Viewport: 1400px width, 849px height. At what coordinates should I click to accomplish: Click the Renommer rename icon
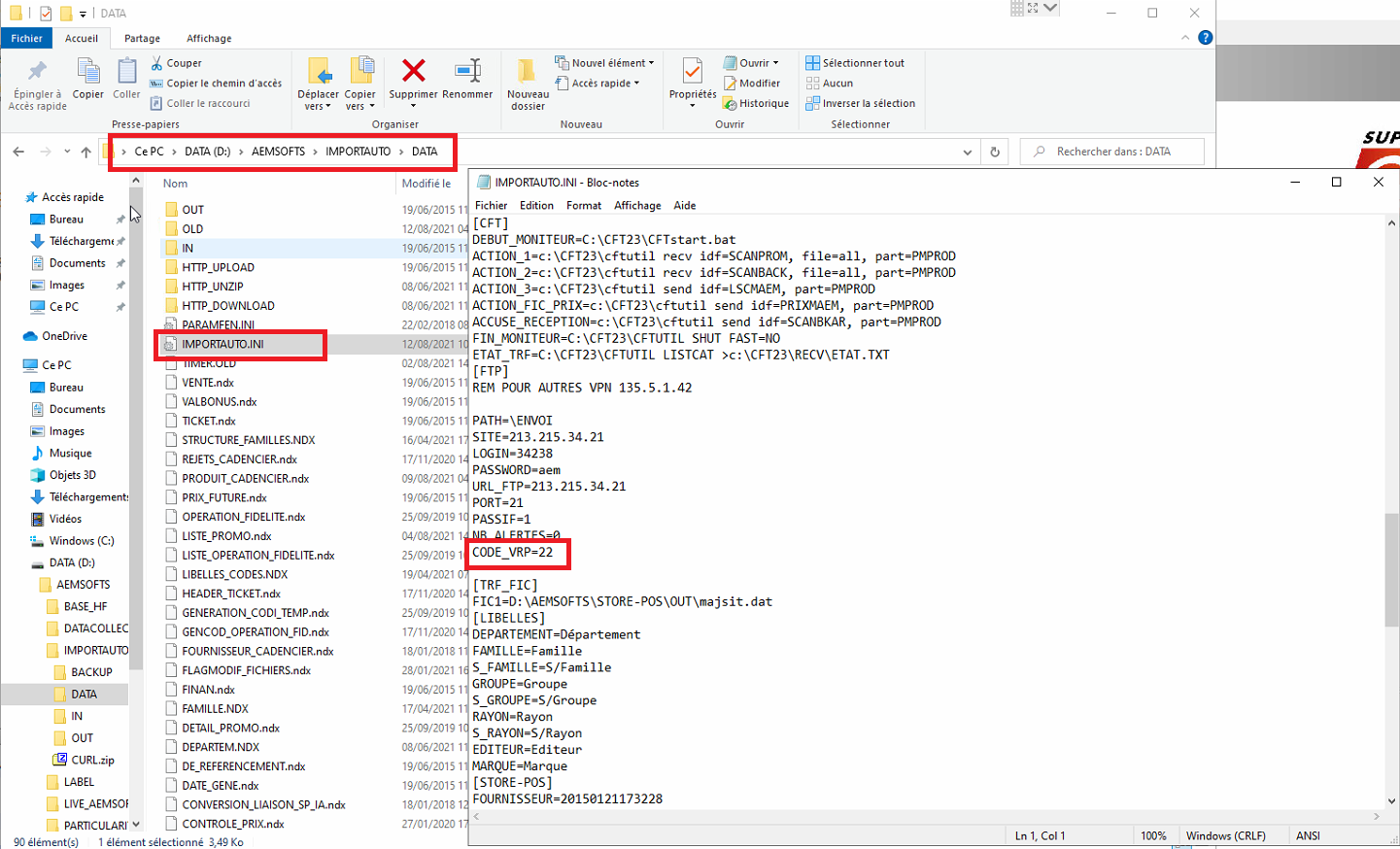[467, 72]
